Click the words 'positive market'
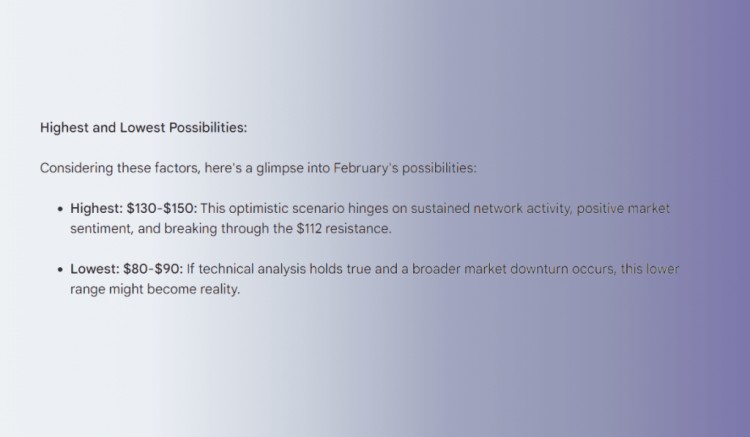The width and height of the screenshot is (750, 437). click(x=623, y=208)
